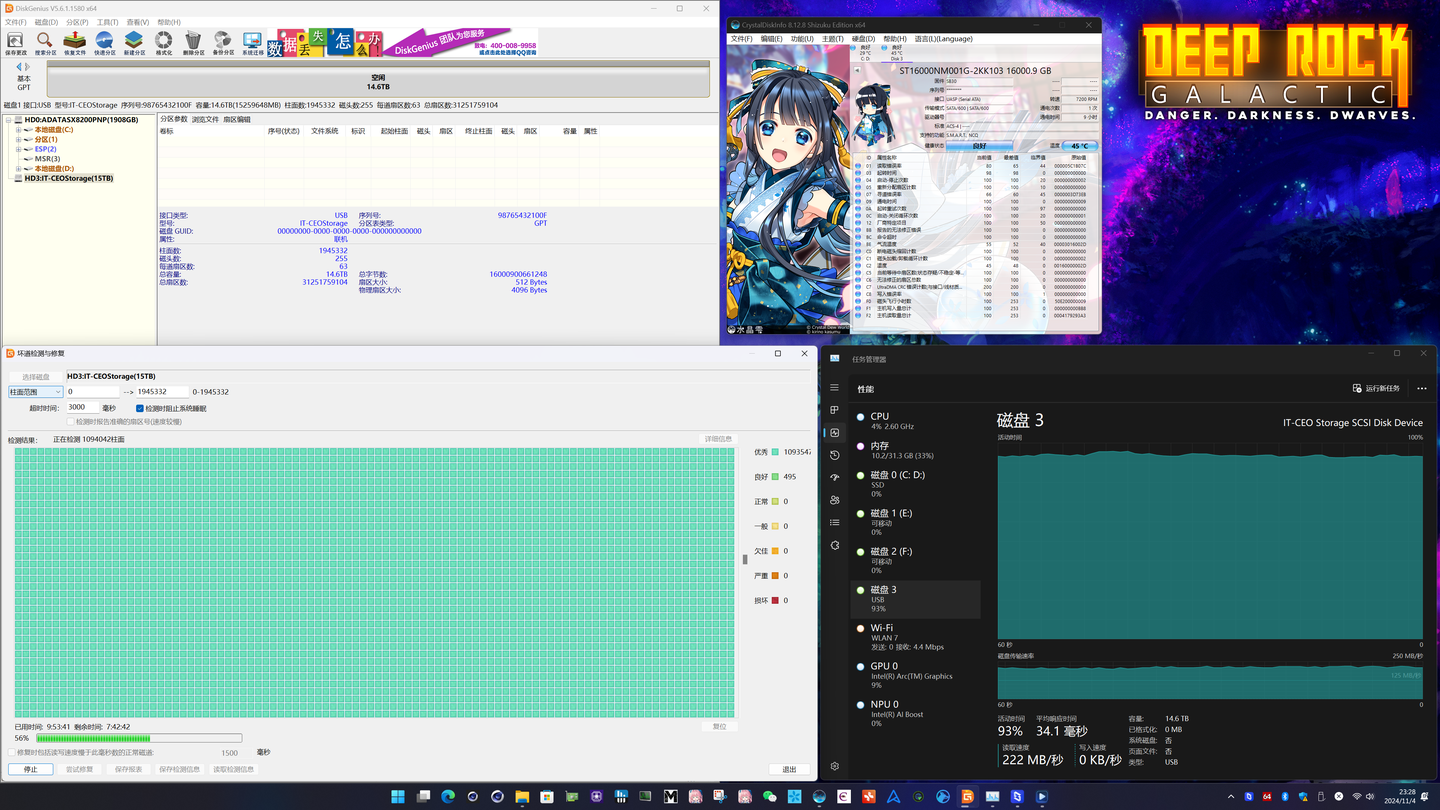1440x810 pixels.
Task: Collapse HD0:ADATASX8200PNP disk node
Action: (8, 120)
